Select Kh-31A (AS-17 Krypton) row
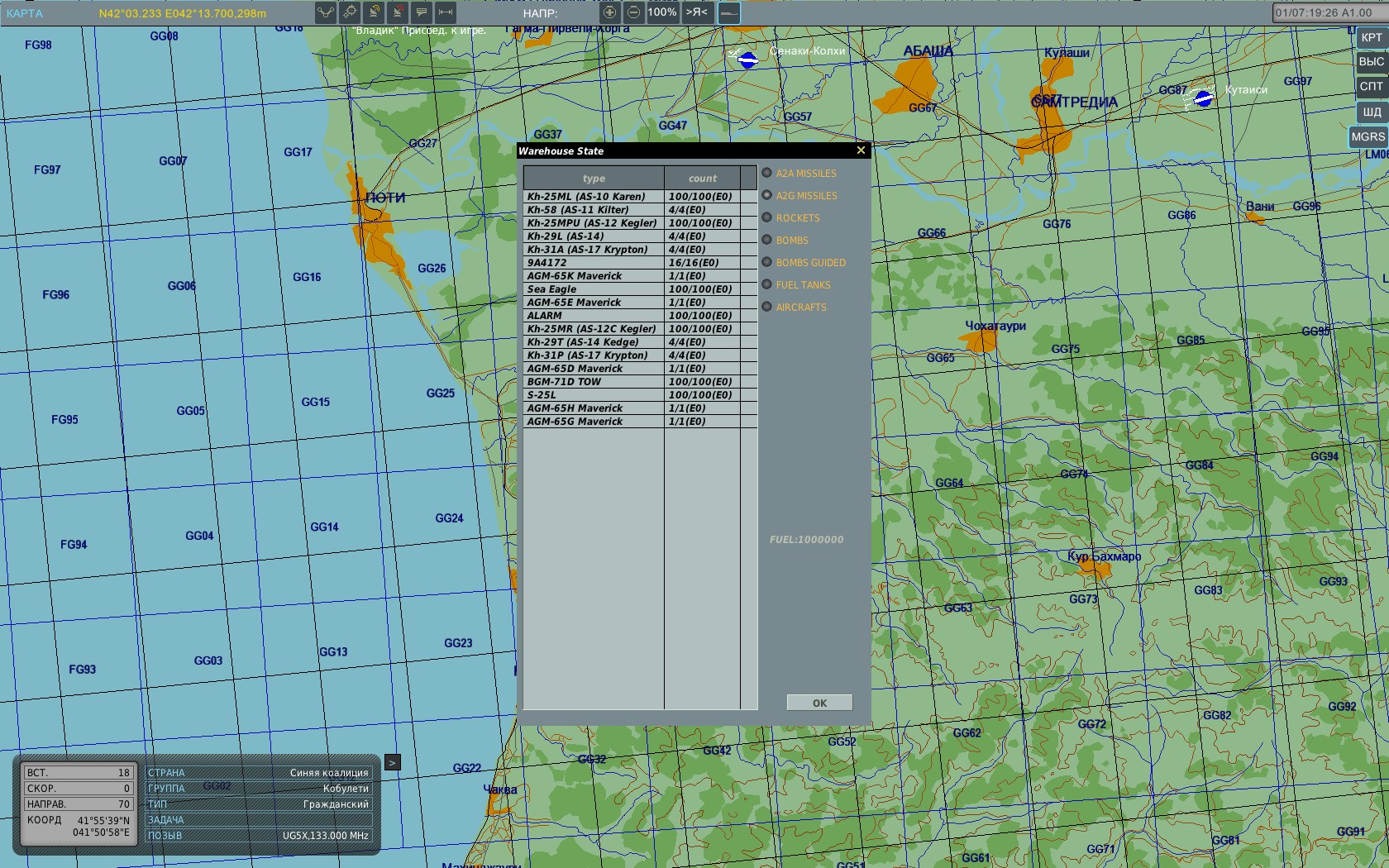Viewport: 1389px width, 868px height. pos(640,250)
